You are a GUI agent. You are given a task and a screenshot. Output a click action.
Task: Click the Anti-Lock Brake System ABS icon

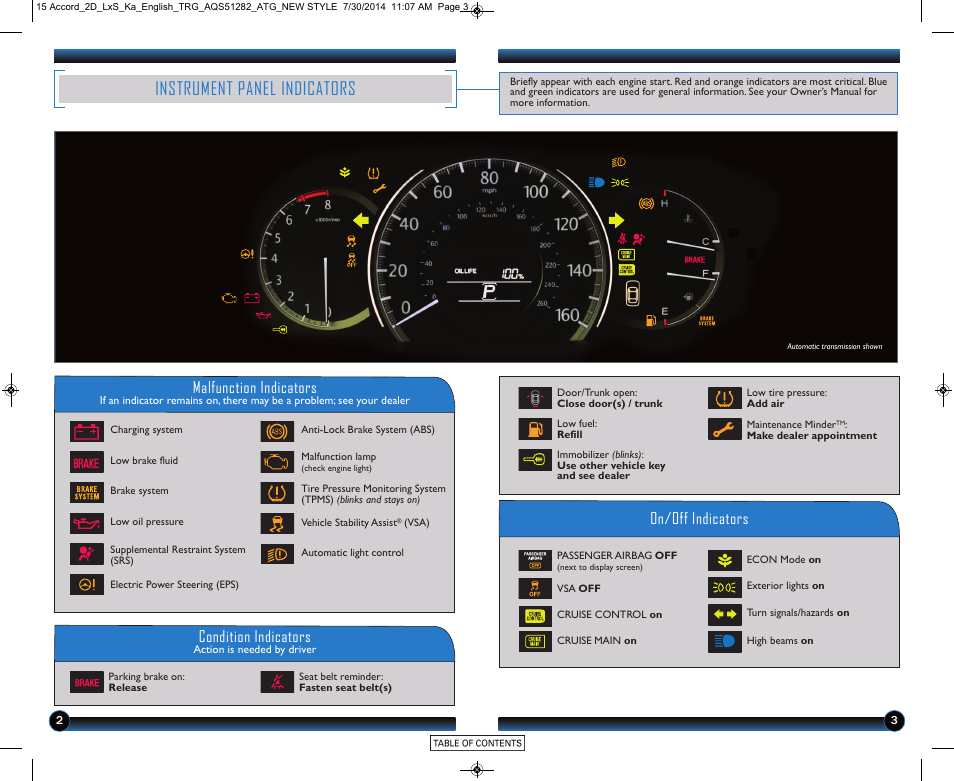tap(277, 432)
